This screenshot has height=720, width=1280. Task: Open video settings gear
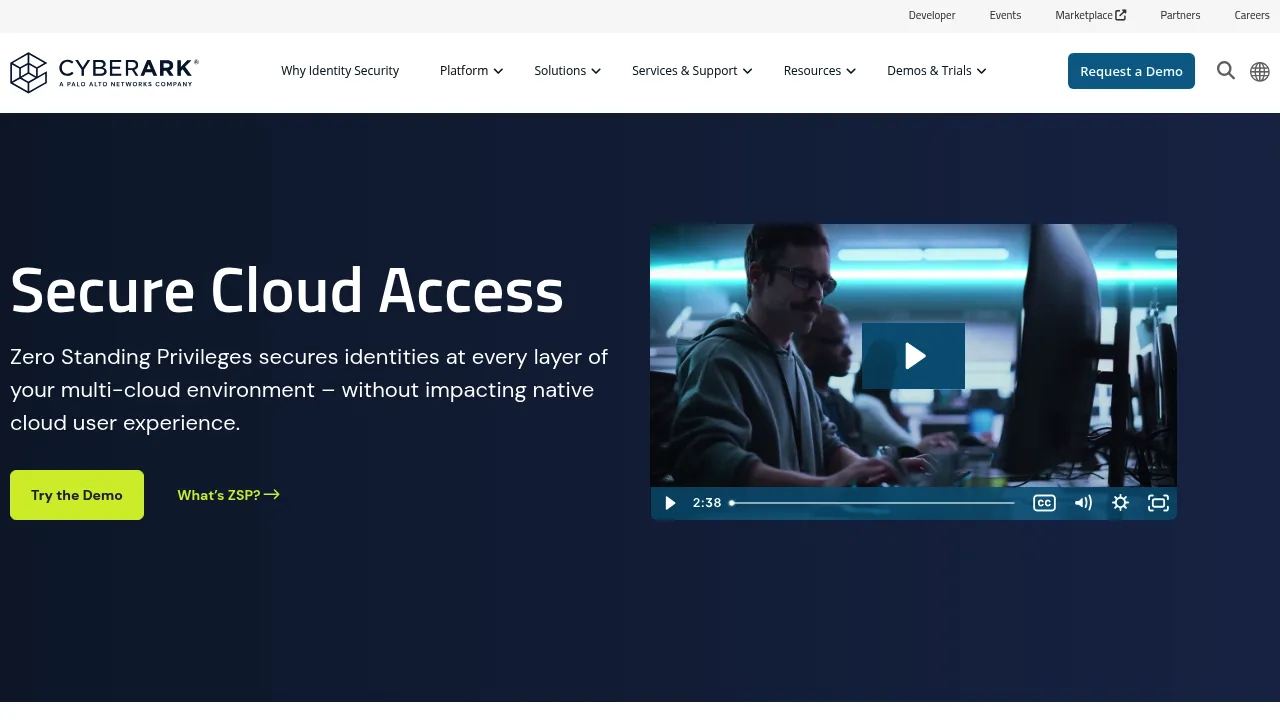[1121, 503]
